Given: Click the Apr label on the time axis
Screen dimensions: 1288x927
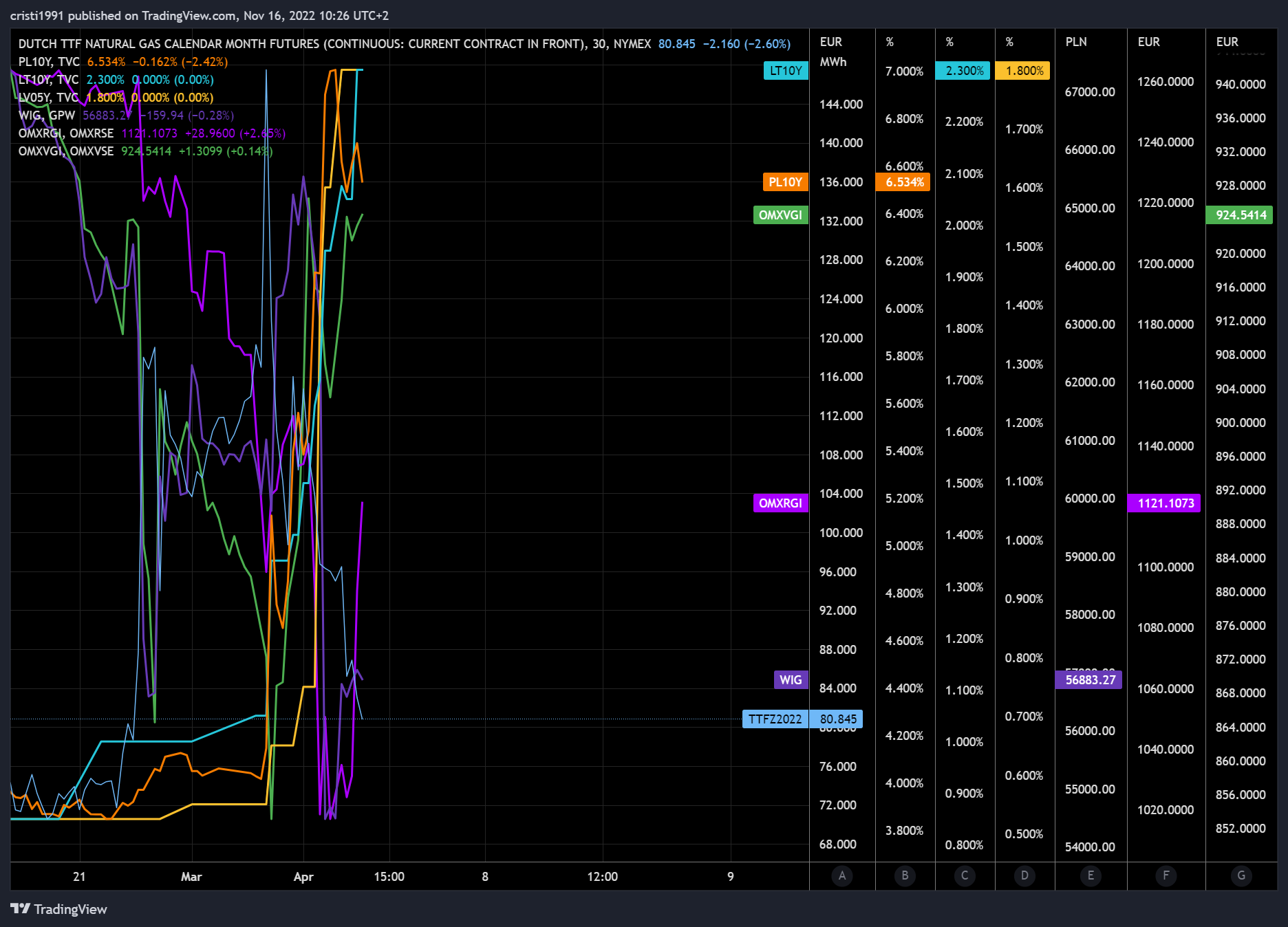Looking at the screenshot, I should [x=303, y=877].
